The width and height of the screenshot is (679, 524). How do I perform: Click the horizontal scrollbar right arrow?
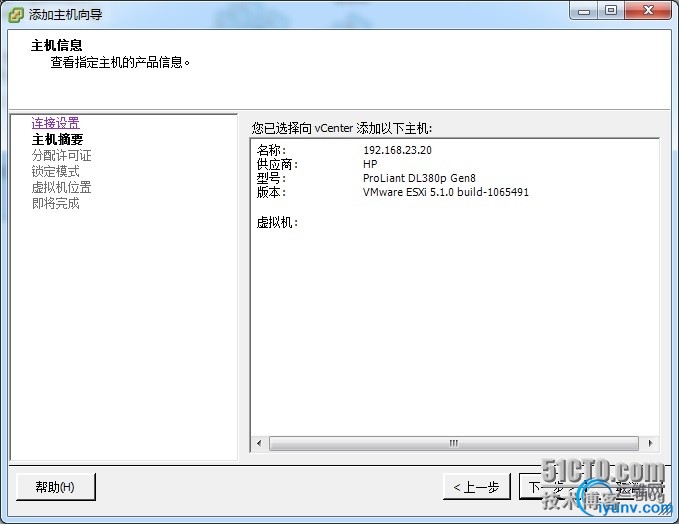[650, 443]
